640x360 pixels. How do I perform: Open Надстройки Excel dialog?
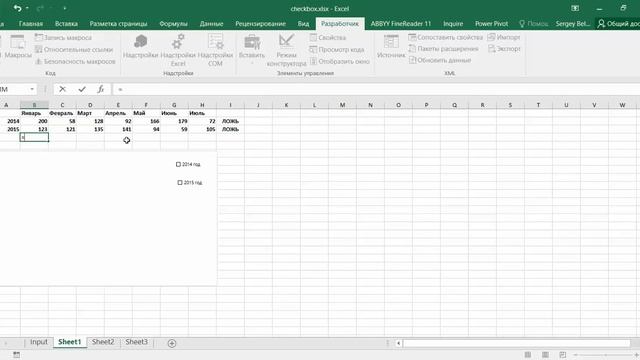(178, 50)
